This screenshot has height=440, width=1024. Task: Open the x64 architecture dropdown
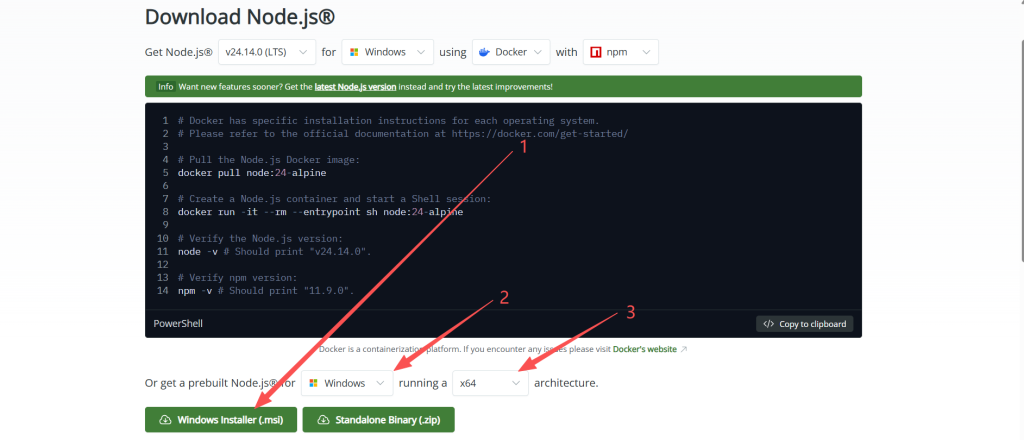tap(490, 383)
